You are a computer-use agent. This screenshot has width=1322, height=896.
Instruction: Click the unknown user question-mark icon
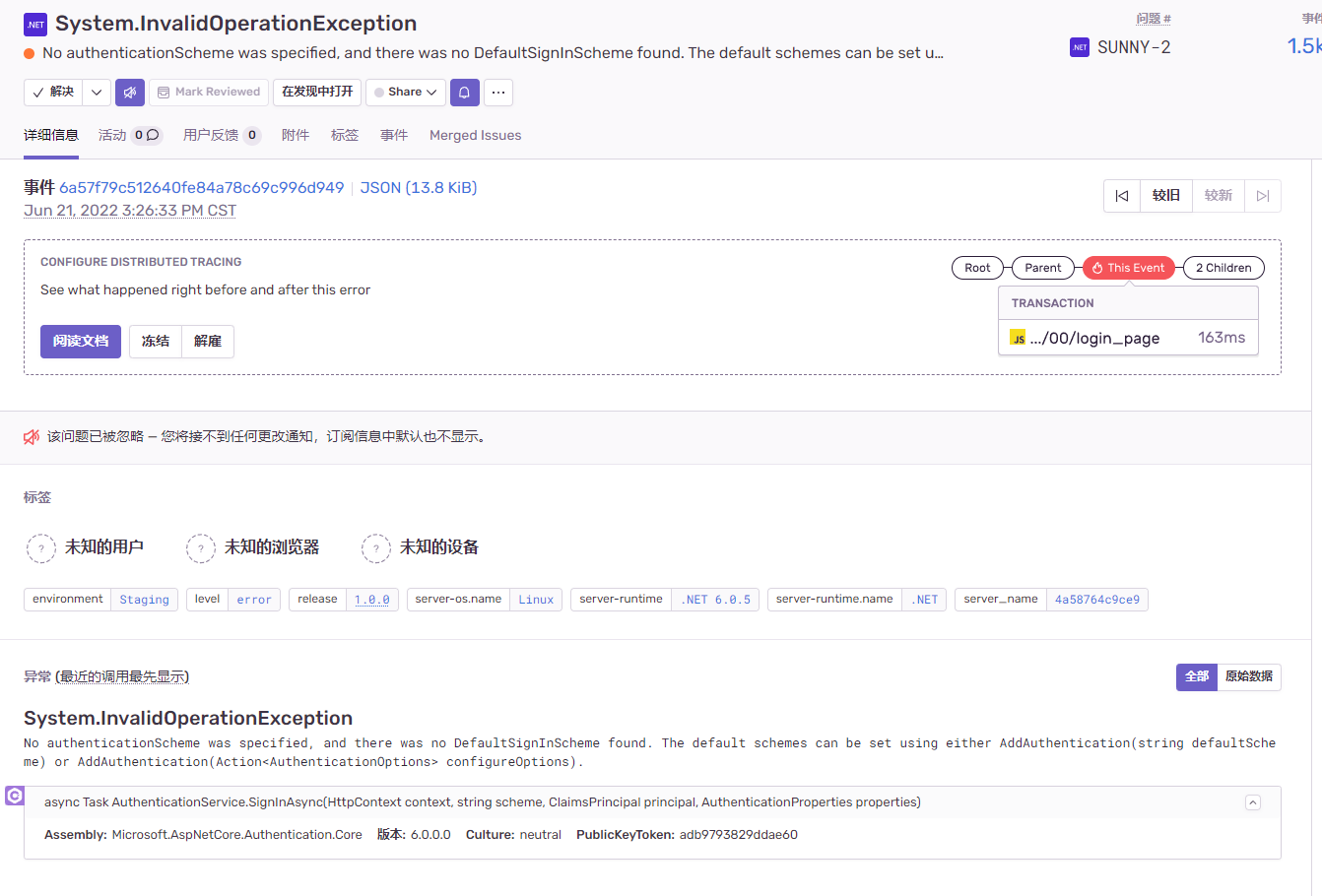click(x=41, y=548)
